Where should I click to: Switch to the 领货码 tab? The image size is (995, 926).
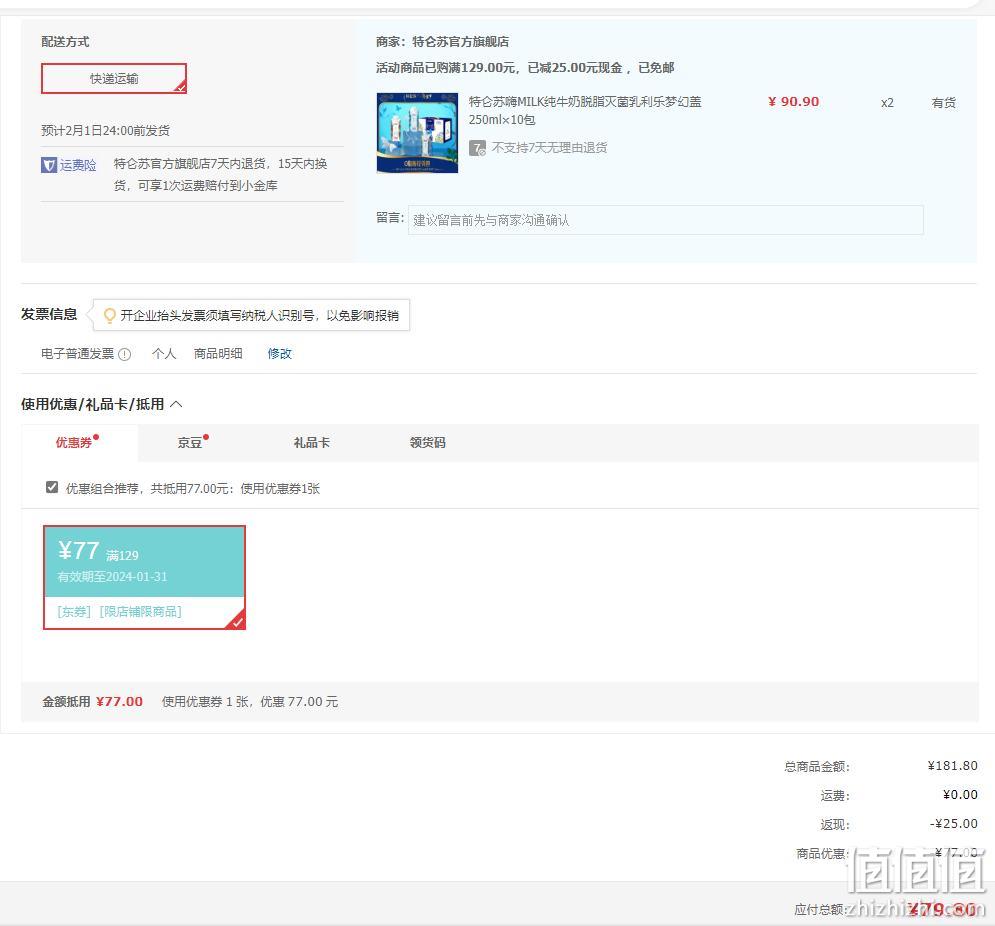428,442
